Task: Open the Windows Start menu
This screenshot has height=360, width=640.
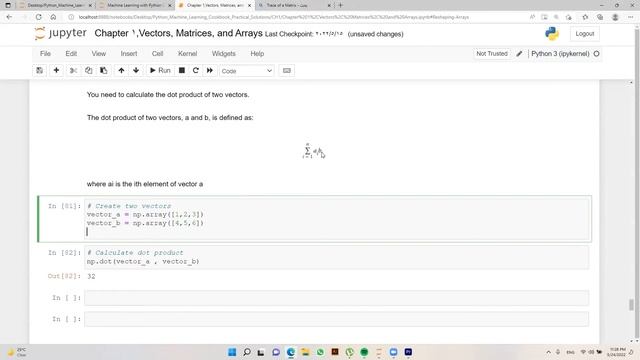Action: [x=232, y=352]
